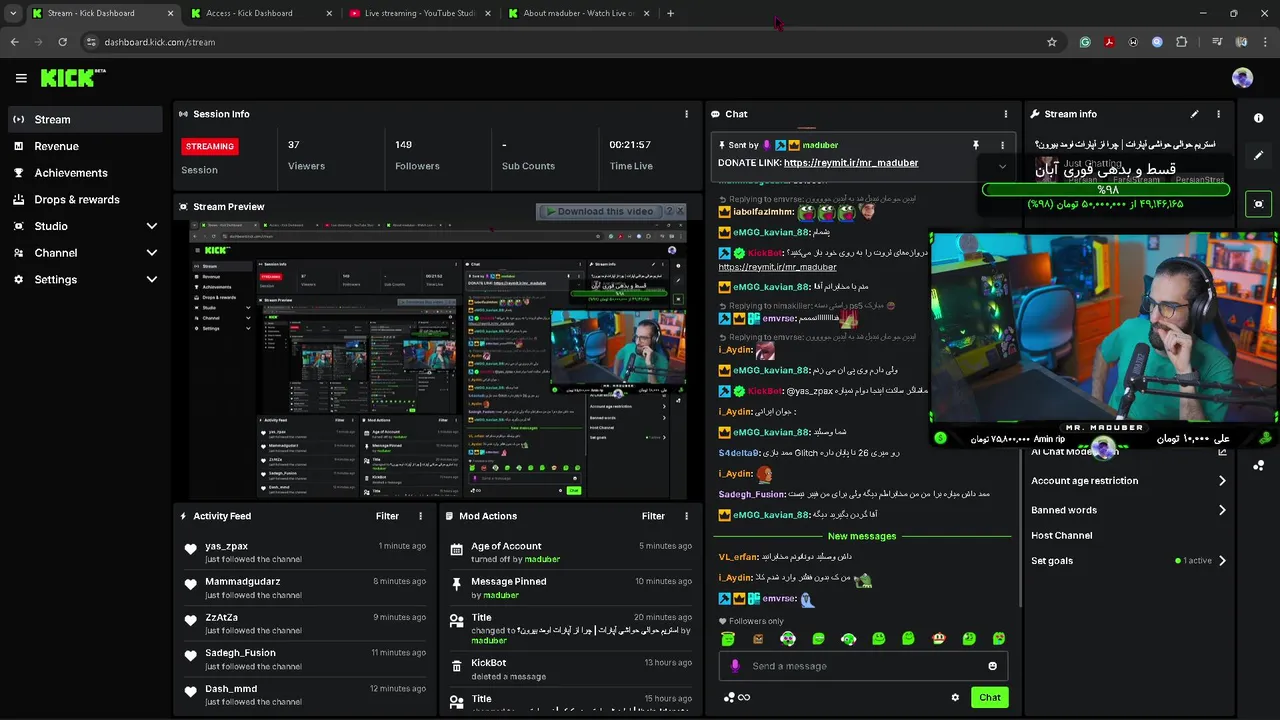Open Banned words settings
This screenshot has height=720, width=1280.
point(1128,510)
